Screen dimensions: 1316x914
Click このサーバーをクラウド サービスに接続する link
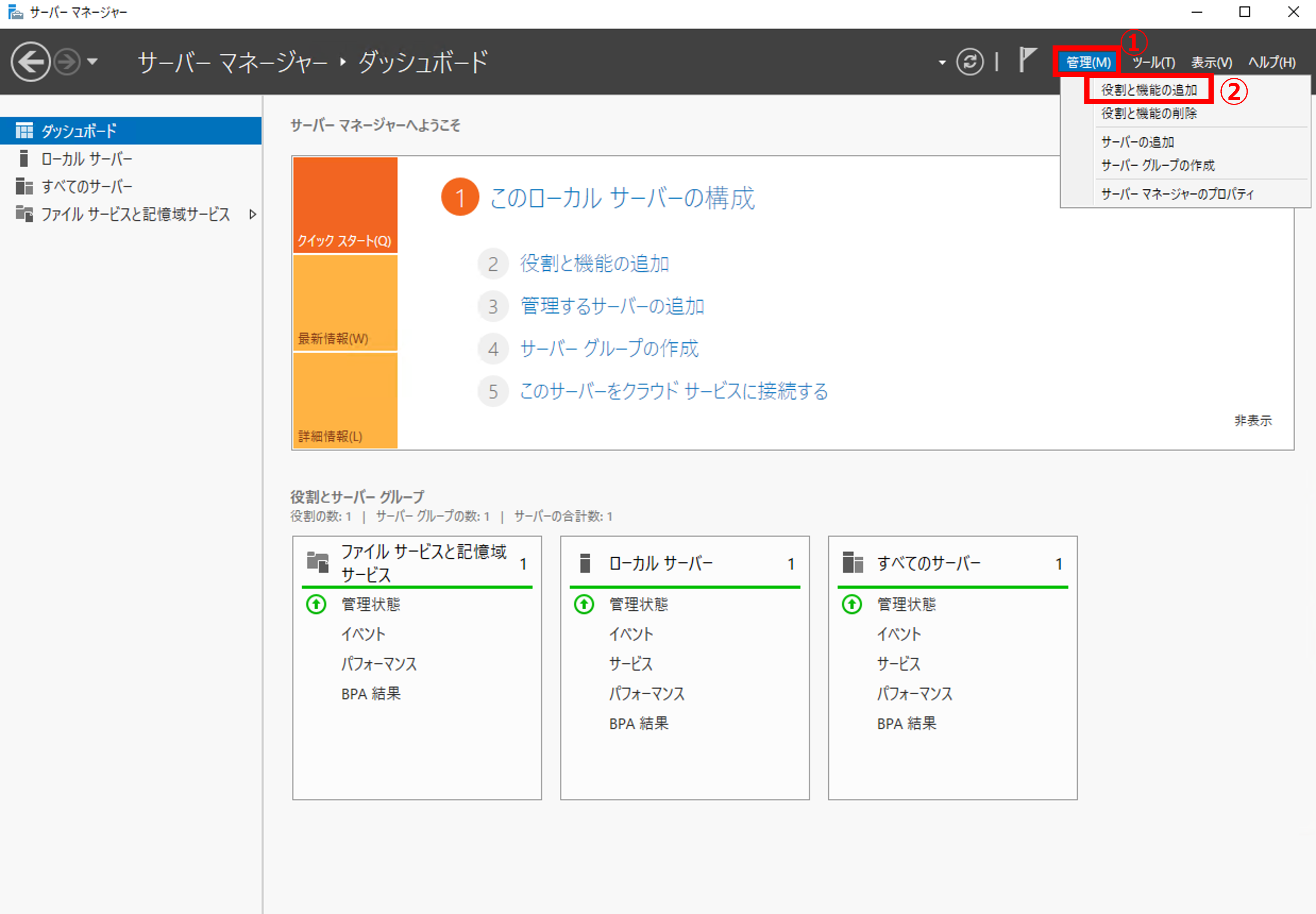[674, 391]
